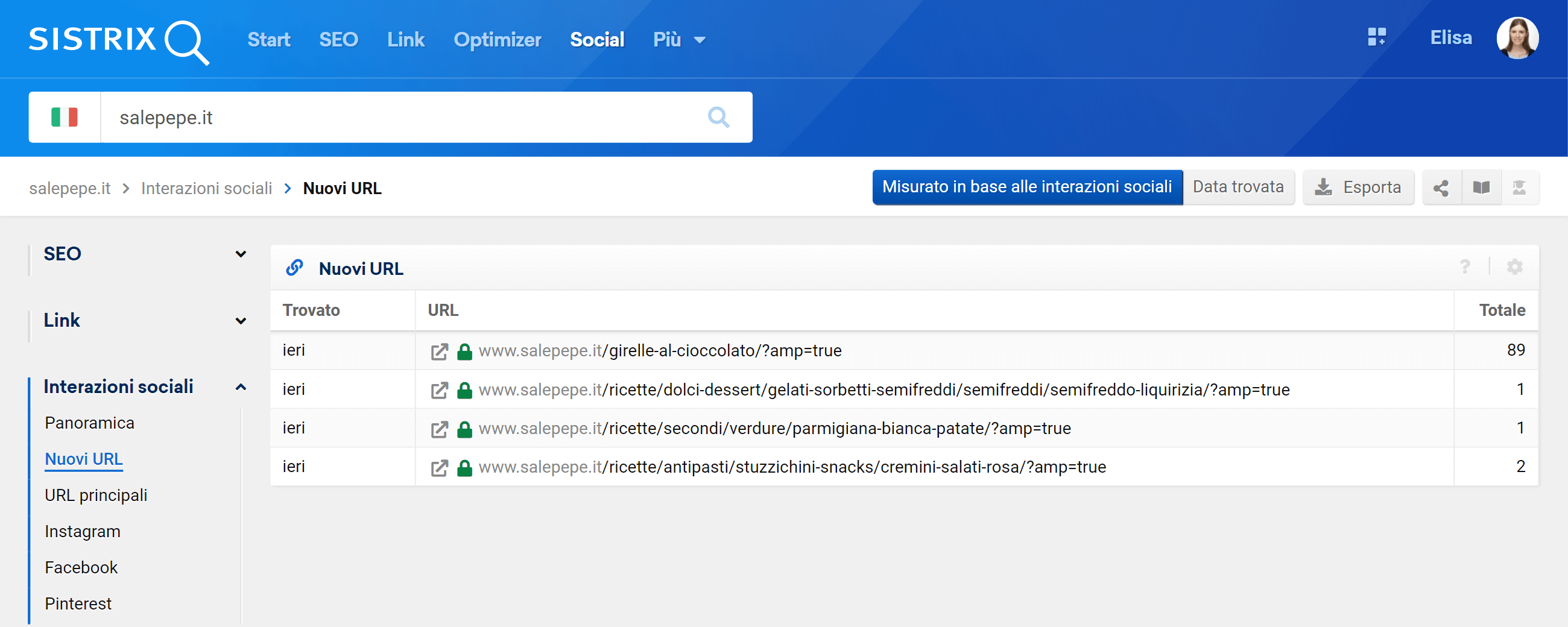Click ieri in girelle-al-cioccolato row

tap(293, 350)
